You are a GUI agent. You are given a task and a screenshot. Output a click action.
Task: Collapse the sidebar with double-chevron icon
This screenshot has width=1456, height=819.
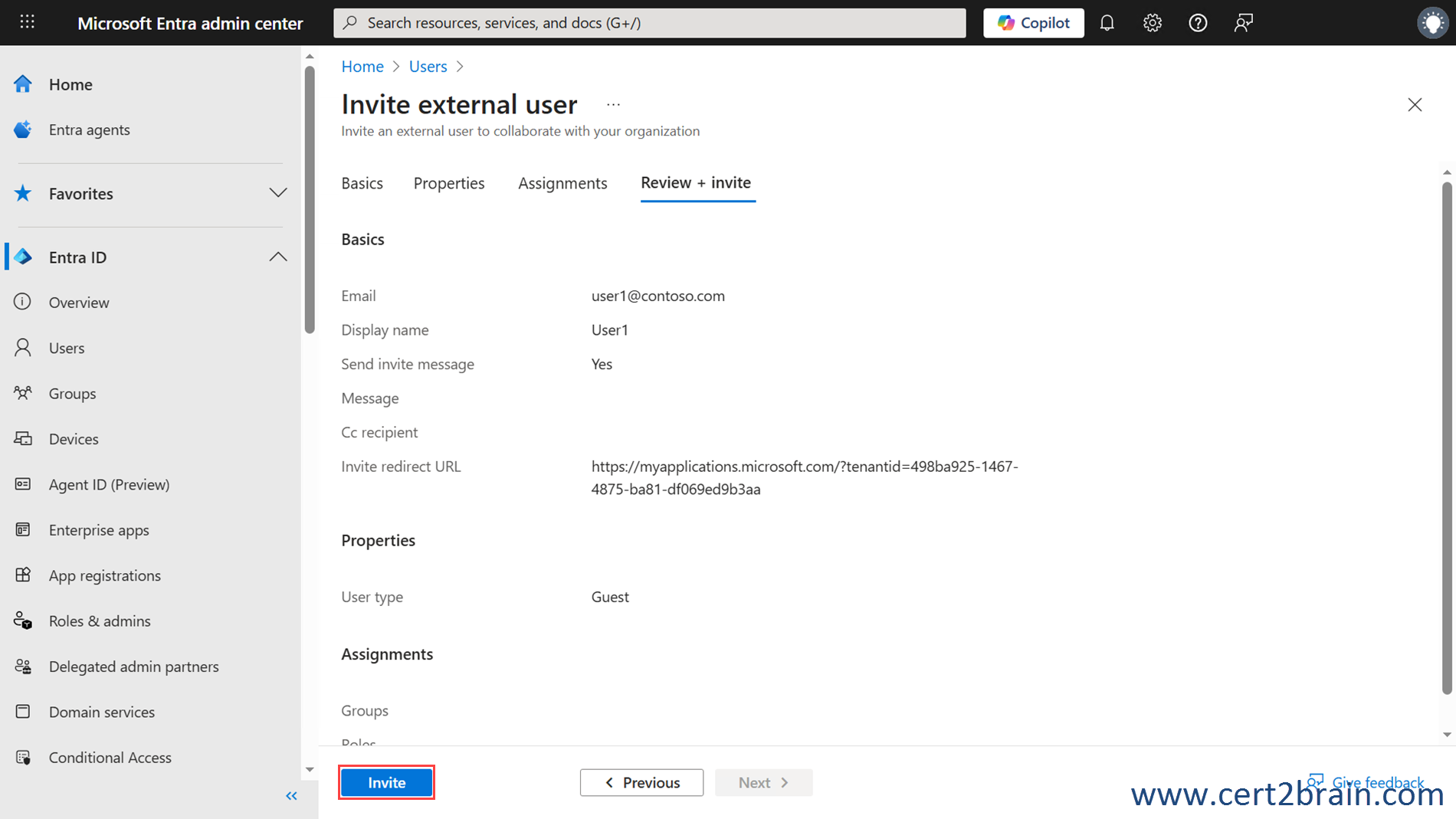291,796
